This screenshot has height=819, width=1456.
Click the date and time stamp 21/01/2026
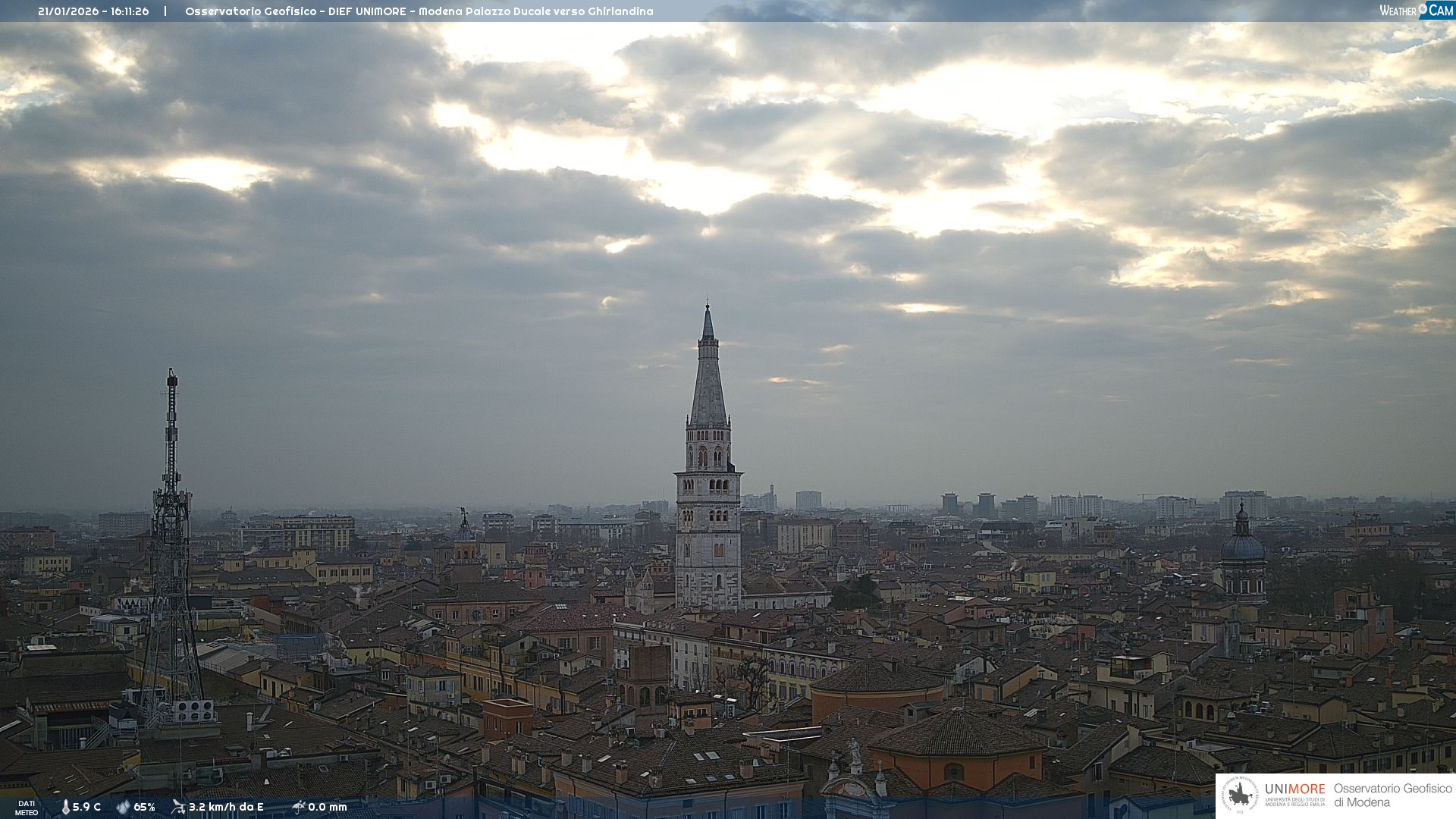pyautogui.click(x=93, y=11)
